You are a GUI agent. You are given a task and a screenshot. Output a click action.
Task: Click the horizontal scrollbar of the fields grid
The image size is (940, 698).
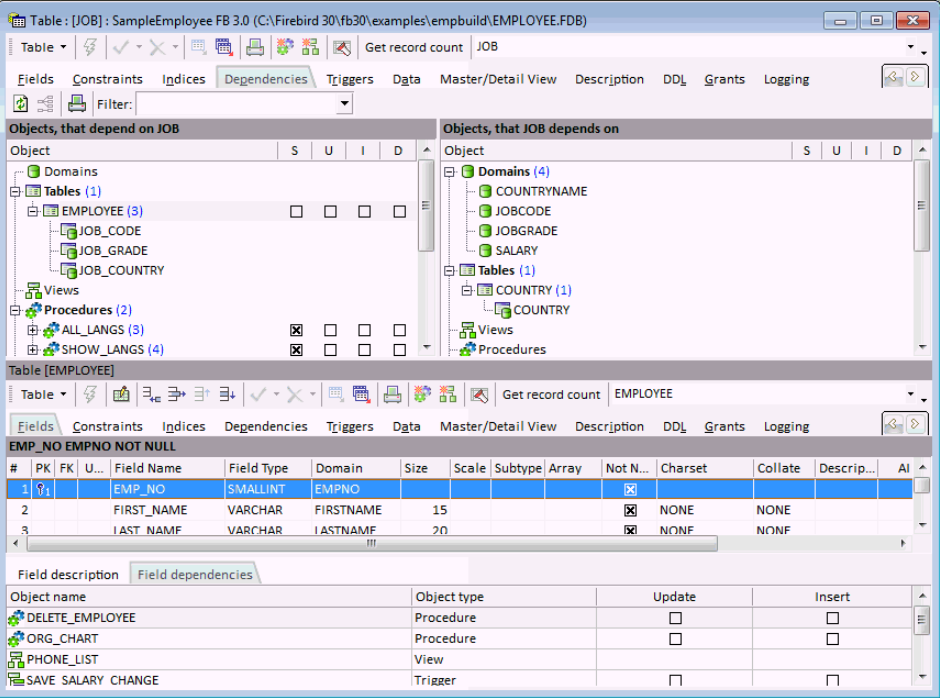pos(371,544)
